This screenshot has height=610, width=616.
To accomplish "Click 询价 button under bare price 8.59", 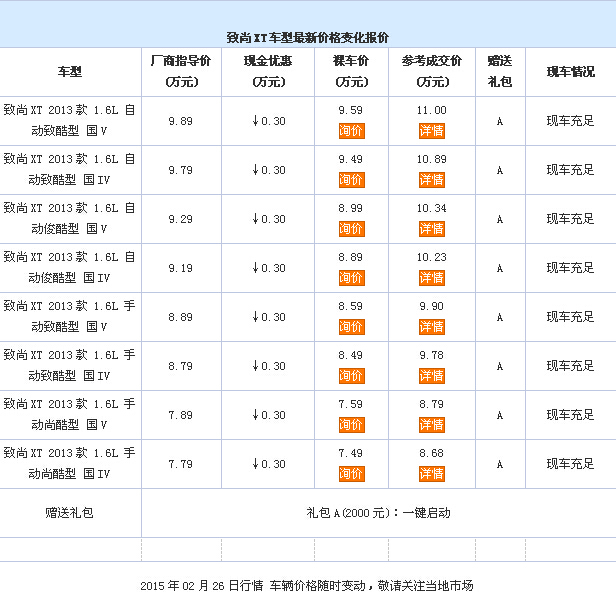I will coord(352,327).
